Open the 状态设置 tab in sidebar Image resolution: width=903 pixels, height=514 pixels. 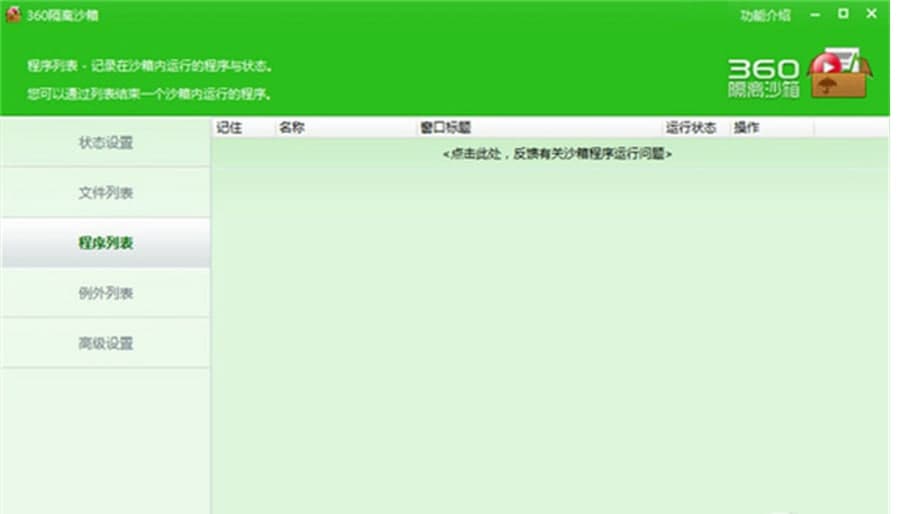tap(105, 142)
